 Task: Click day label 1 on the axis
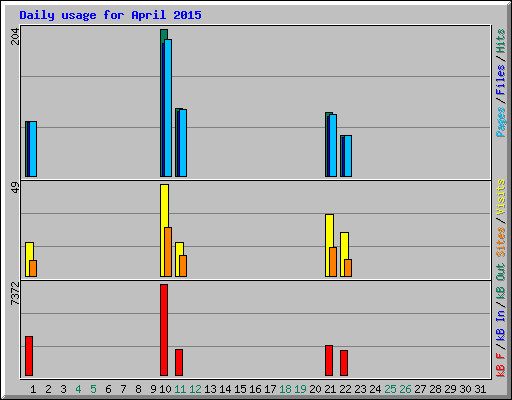click(x=33, y=389)
